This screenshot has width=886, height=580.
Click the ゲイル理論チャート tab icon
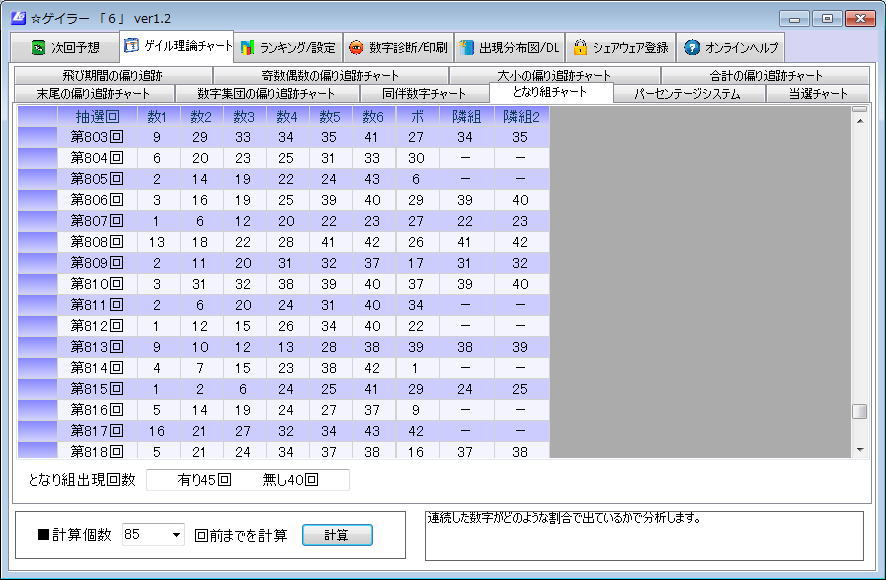coord(131,46)
